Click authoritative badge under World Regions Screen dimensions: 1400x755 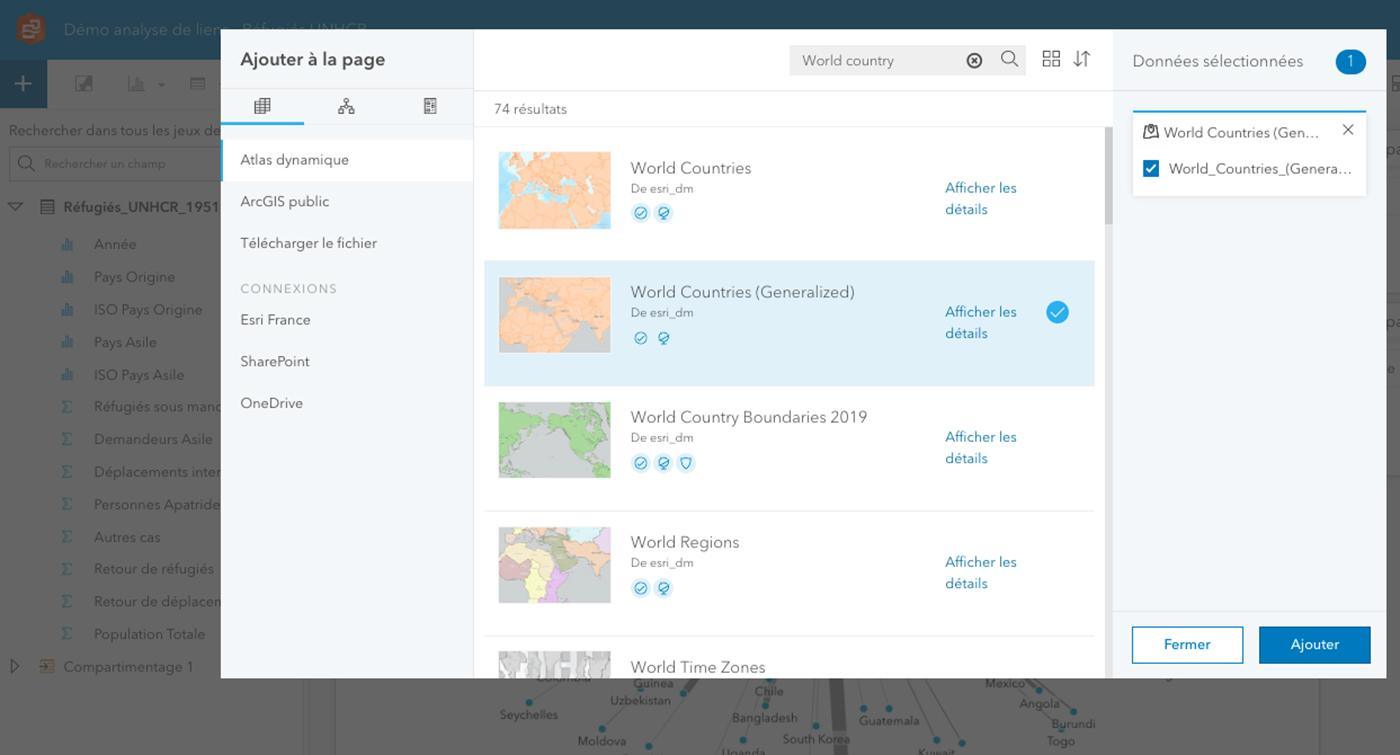click(640, 588)
